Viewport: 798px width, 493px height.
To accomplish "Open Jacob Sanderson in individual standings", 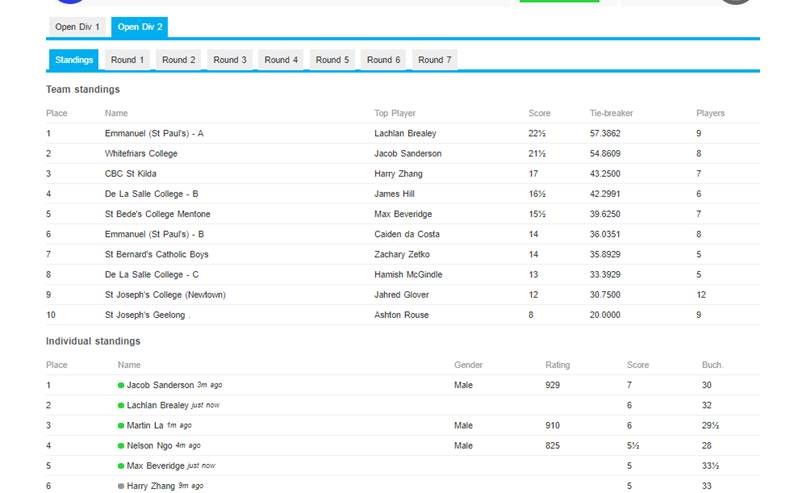I will [x=160, y=385].
